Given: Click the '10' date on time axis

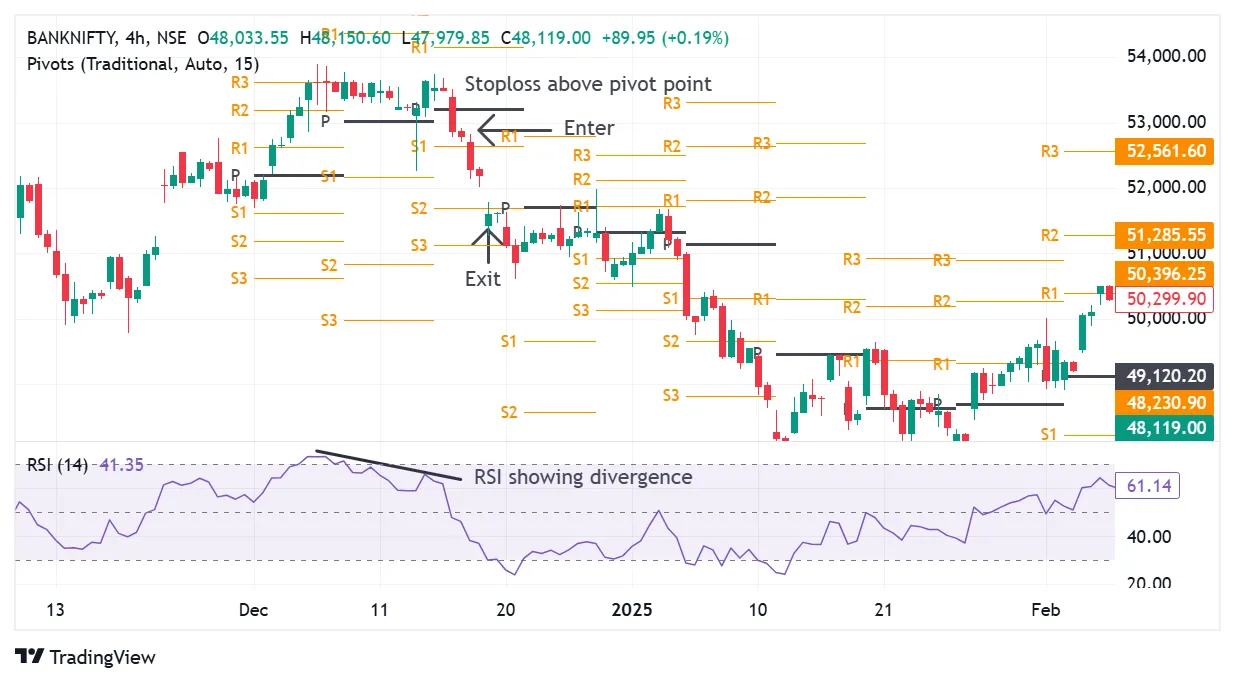Looking at the screenshot, I should pos(757,610).
